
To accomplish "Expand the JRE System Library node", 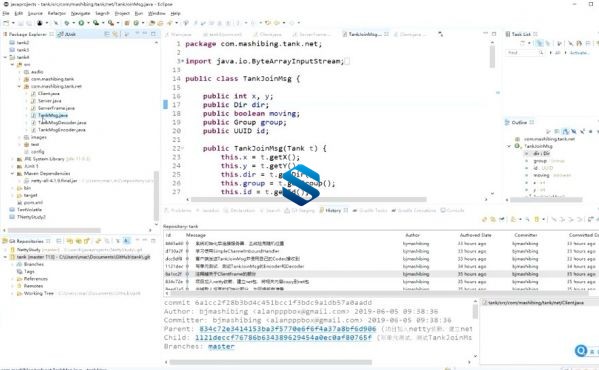I will click(12, 159).
